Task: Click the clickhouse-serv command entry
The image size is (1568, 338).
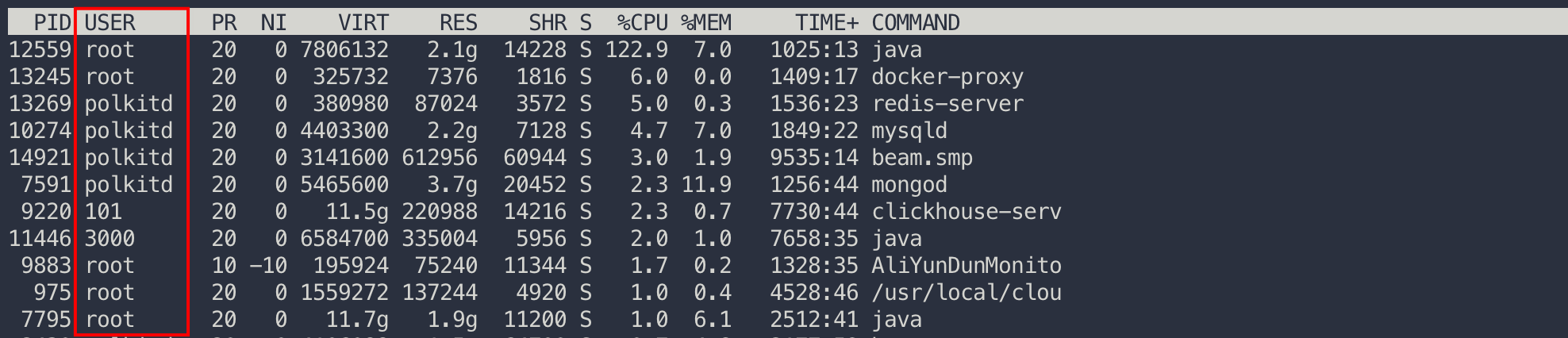Action: tap(966, 212)
